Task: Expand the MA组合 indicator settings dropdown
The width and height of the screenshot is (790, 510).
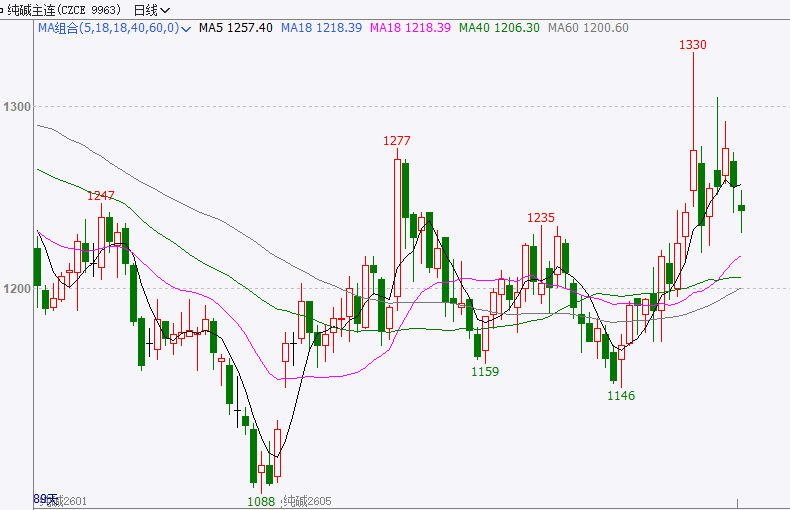Action: 186,28
